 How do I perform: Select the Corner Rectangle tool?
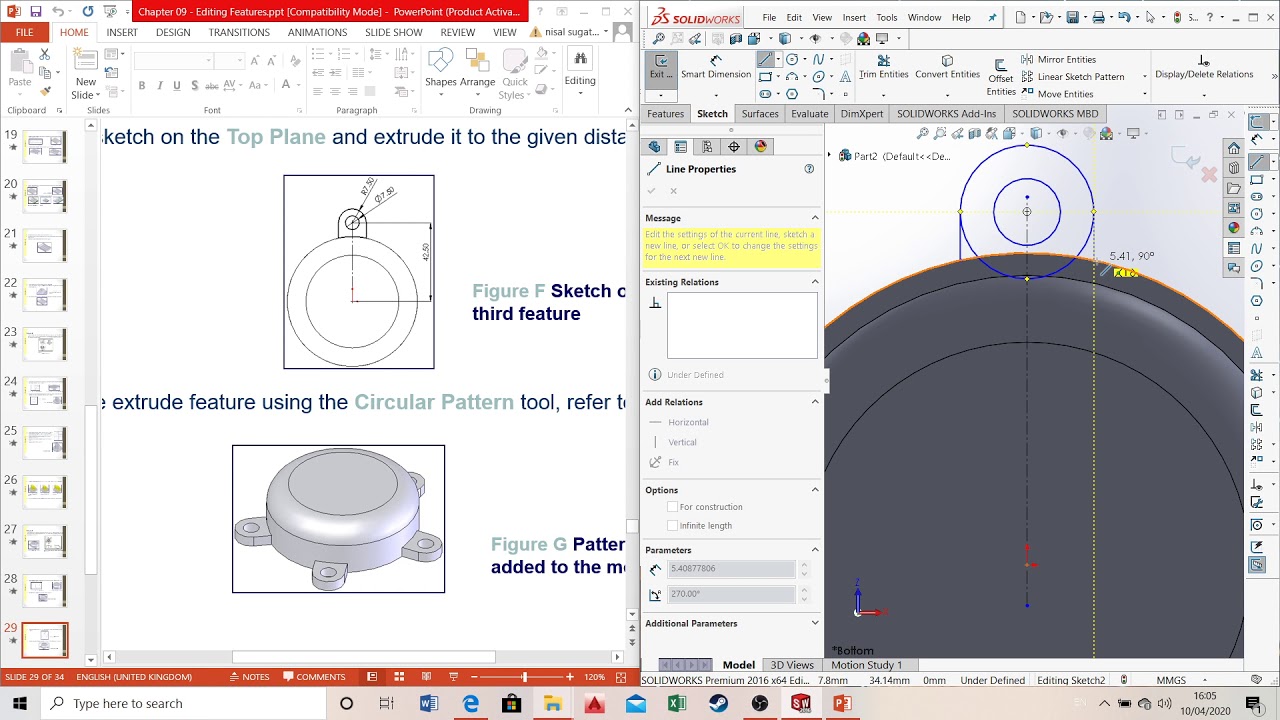(765, 77)
